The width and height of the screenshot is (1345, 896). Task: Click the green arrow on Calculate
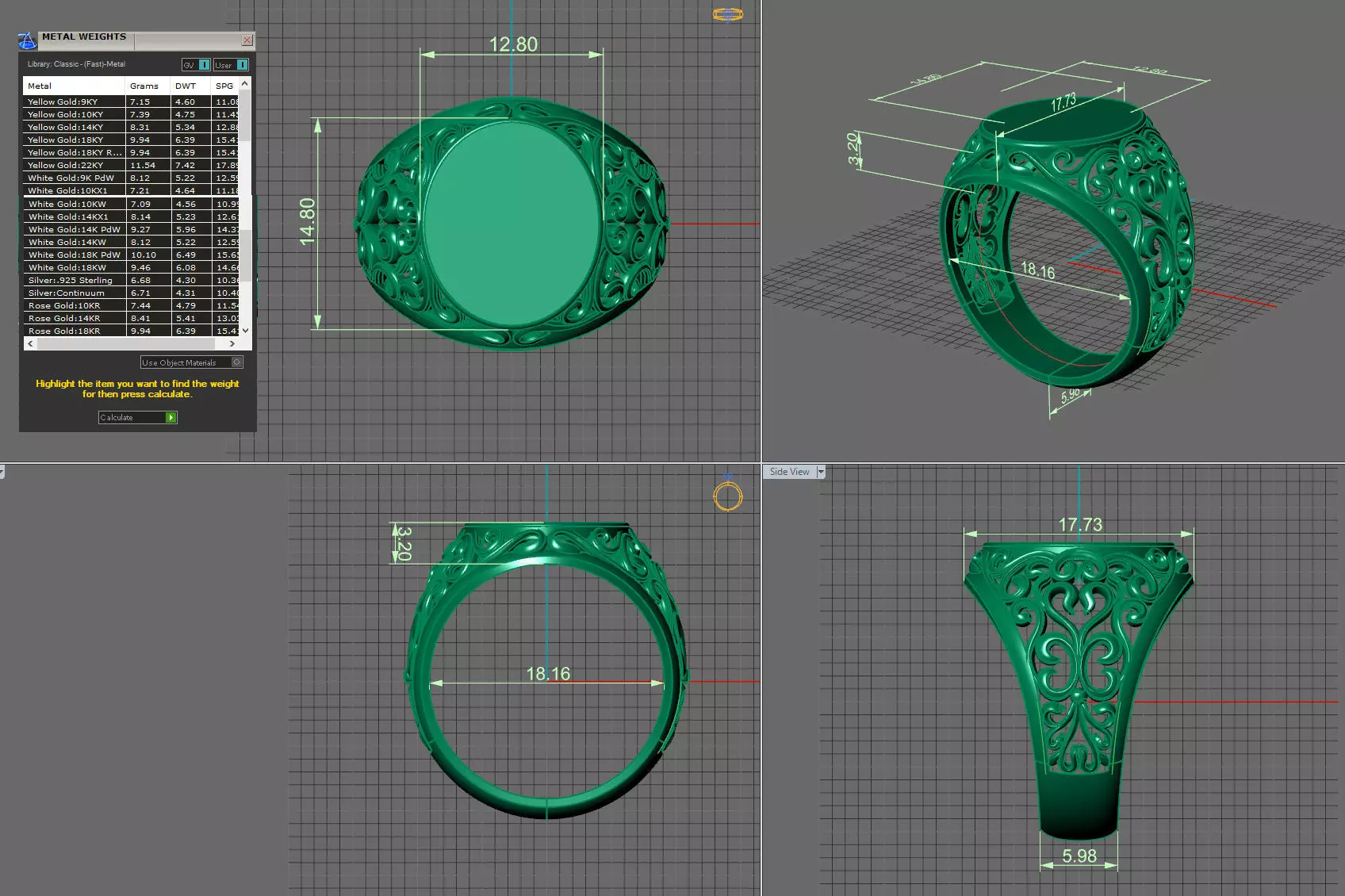(171, 418)
